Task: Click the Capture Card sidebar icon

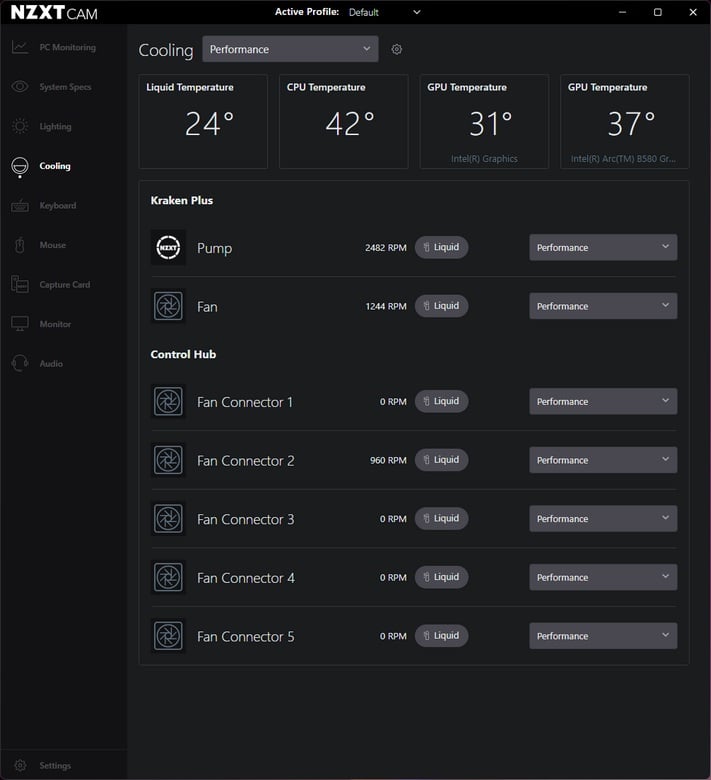Action: pos(19,284)
